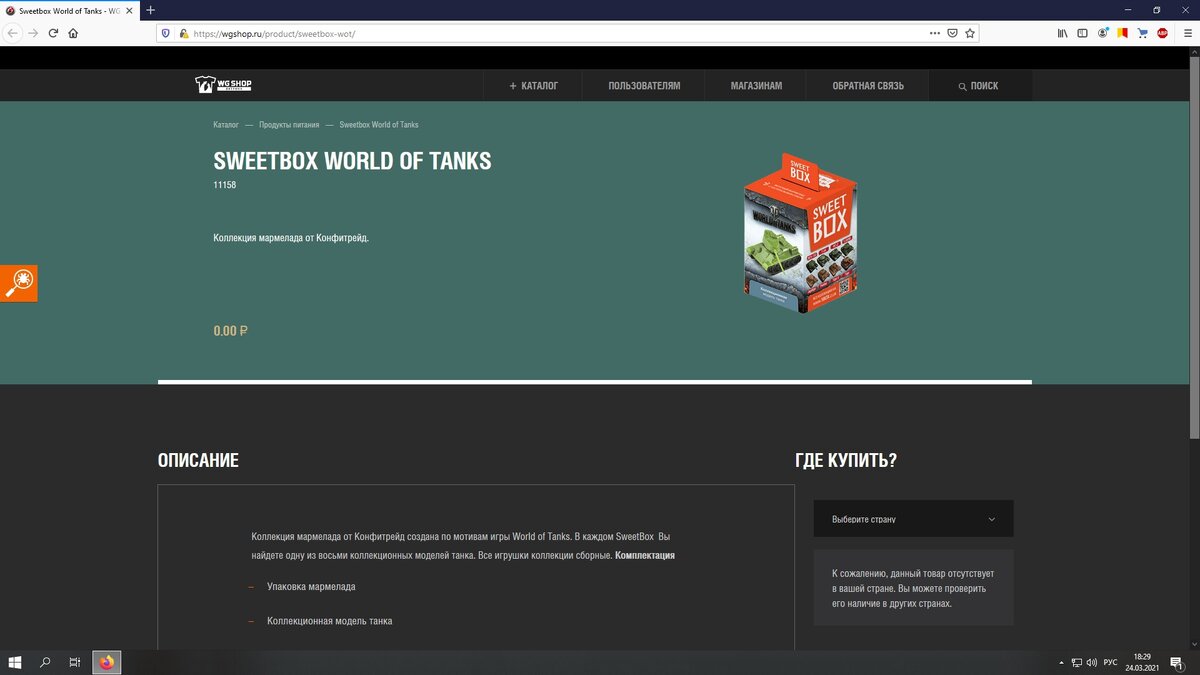
Task: Open the network status tray icon
Action: (x=1077, y=662)
